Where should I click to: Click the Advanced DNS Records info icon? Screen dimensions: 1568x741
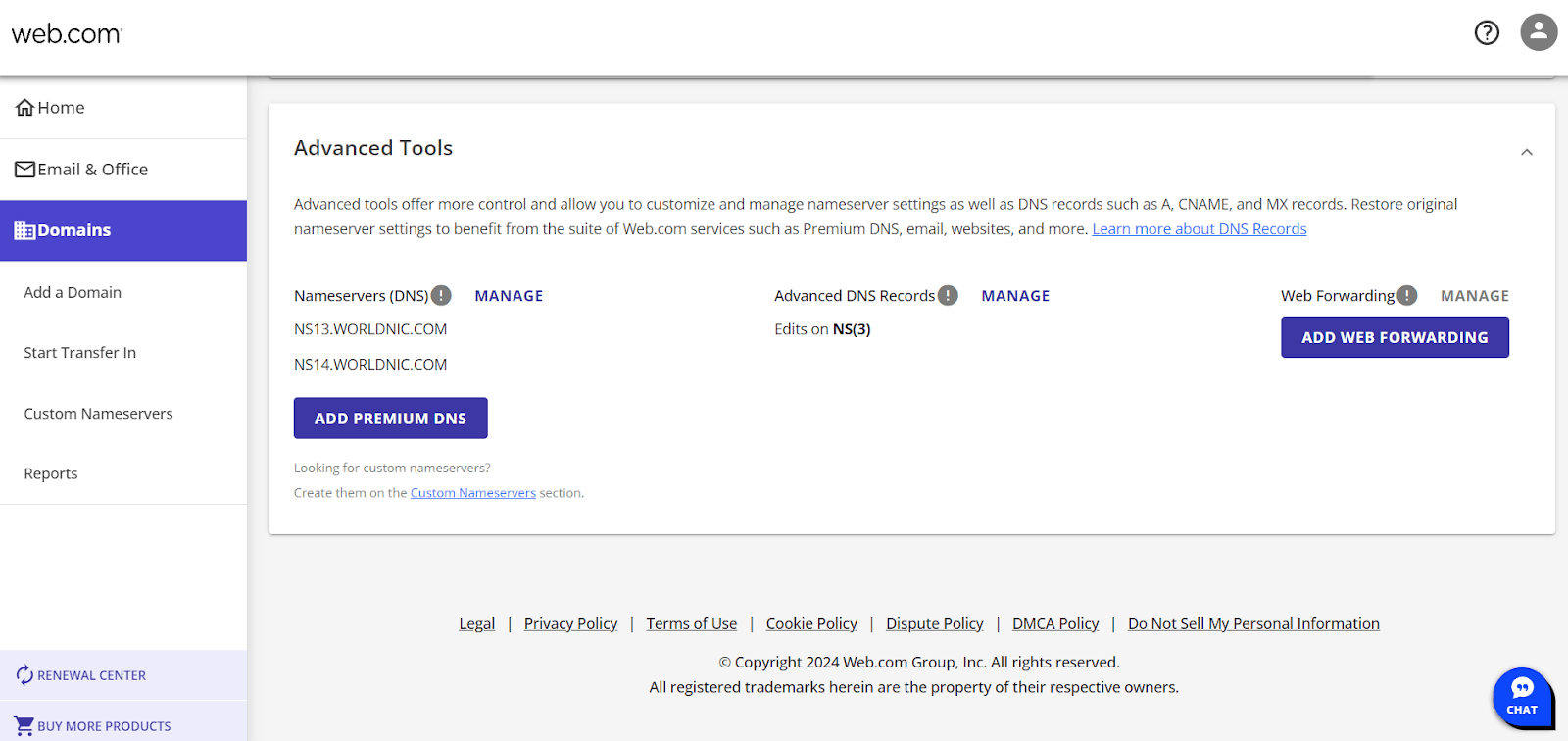948,295
